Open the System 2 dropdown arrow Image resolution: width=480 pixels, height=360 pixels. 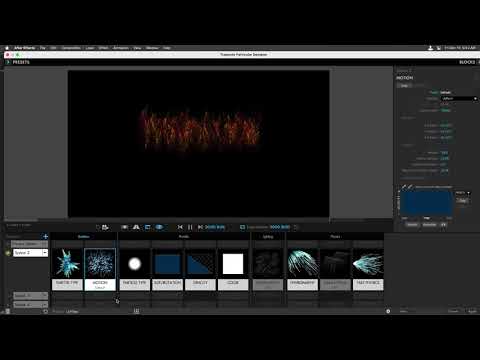coord(45,253)
